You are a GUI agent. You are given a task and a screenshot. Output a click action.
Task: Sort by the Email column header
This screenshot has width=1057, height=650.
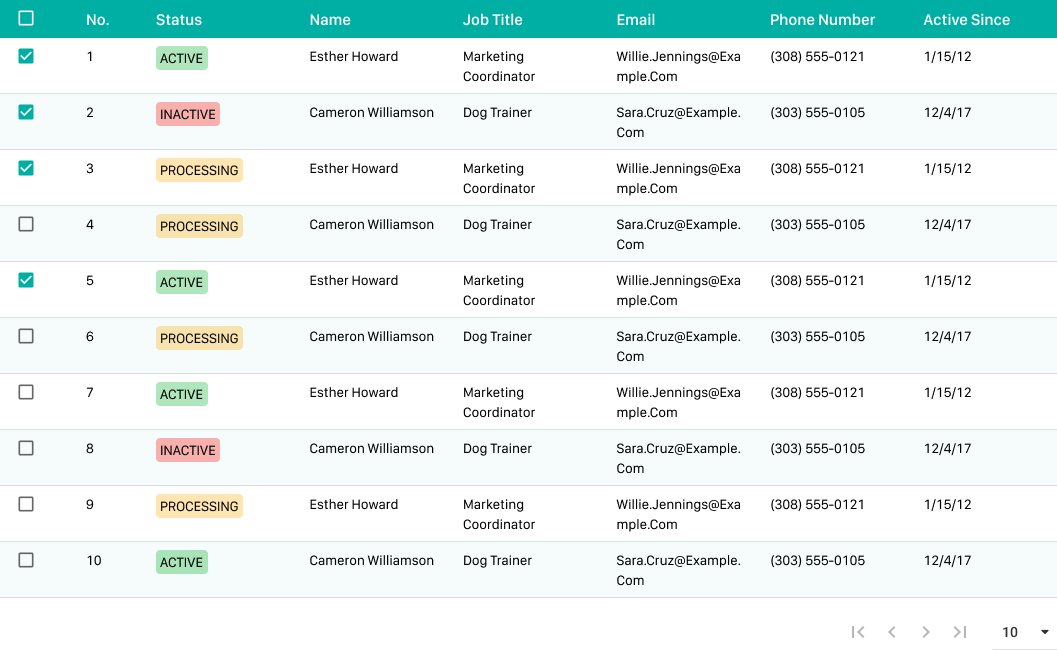tap(636, 20)
